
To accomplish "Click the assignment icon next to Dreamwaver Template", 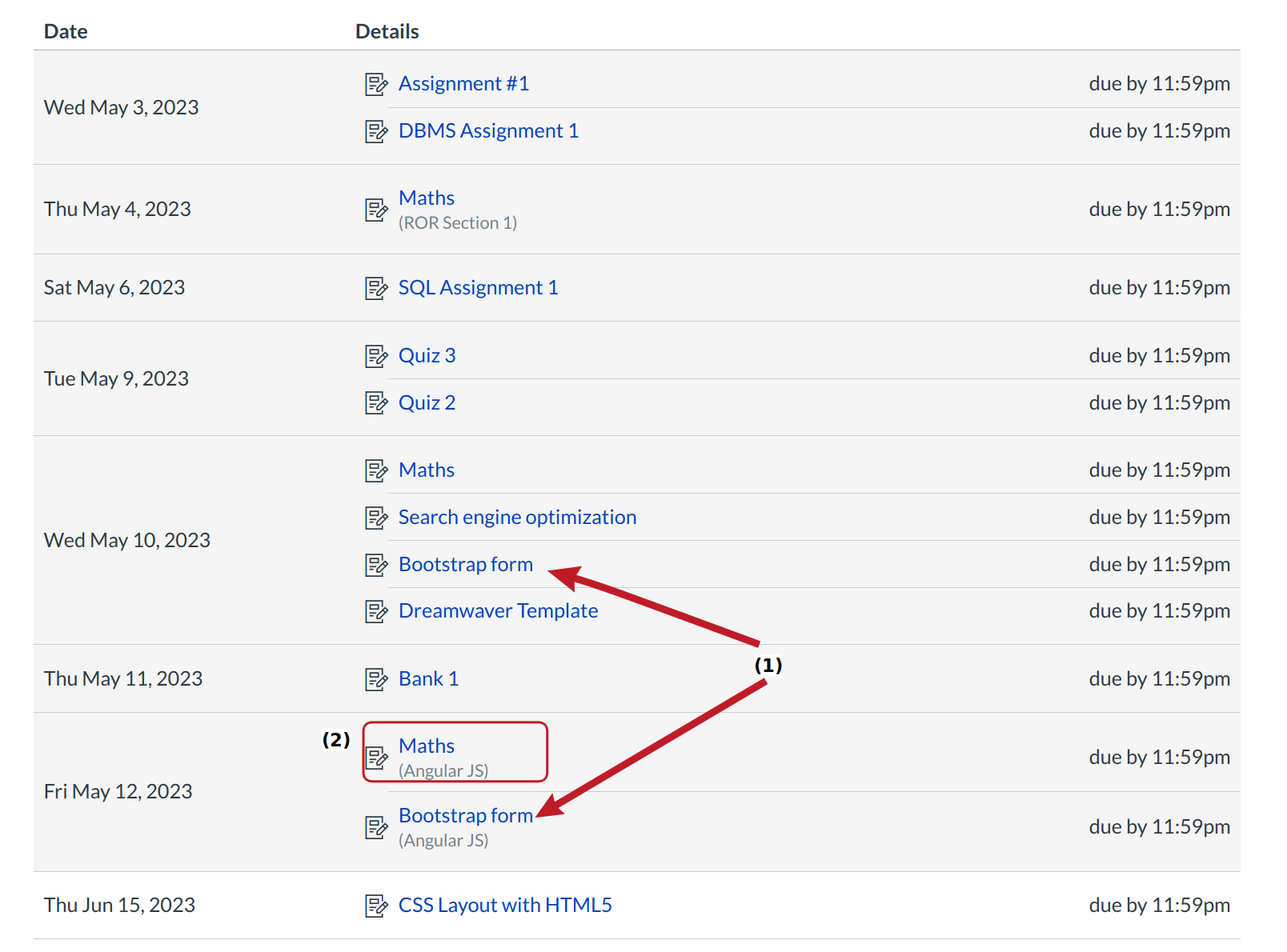I will point(376,611).
